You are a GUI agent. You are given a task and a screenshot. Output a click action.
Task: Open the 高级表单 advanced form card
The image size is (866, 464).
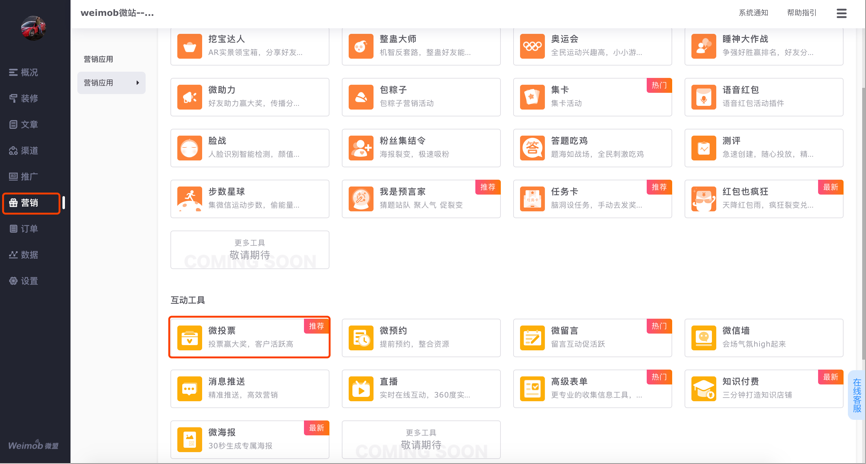point(592,389)
